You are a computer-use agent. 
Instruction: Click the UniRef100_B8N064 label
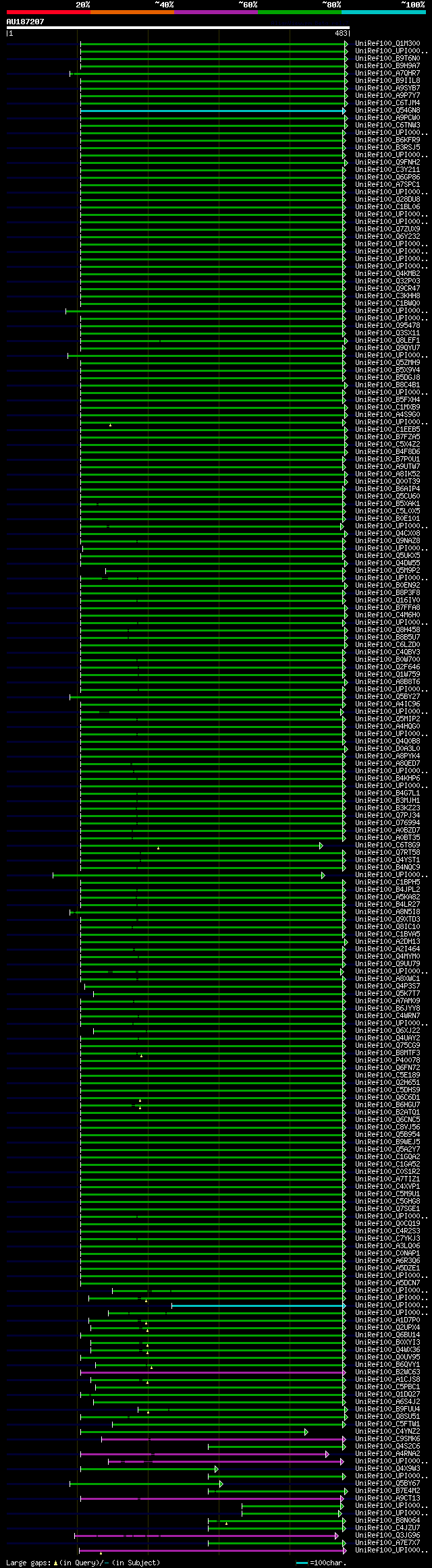point(387,1521)
